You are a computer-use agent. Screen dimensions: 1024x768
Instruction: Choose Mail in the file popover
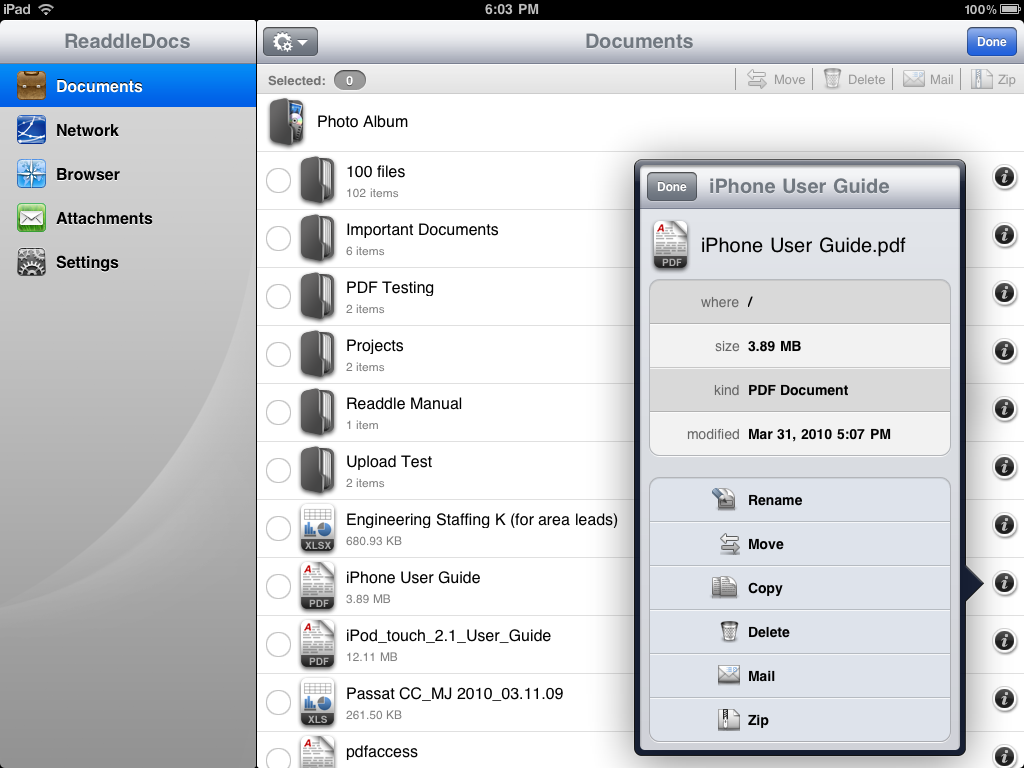(x=799, y=676)
